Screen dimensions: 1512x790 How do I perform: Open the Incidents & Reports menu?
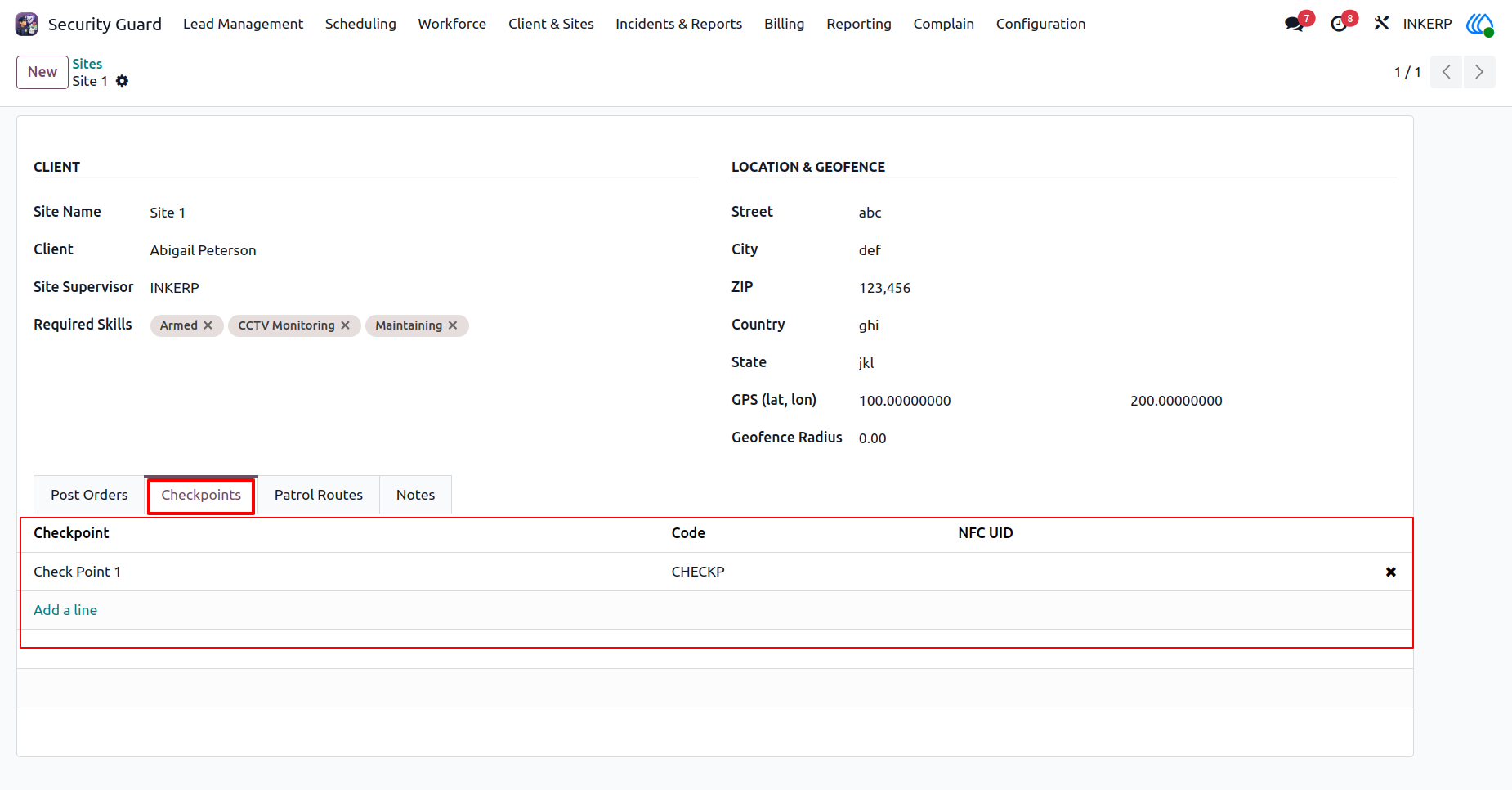pyautogui.click(x=678, y=24)
